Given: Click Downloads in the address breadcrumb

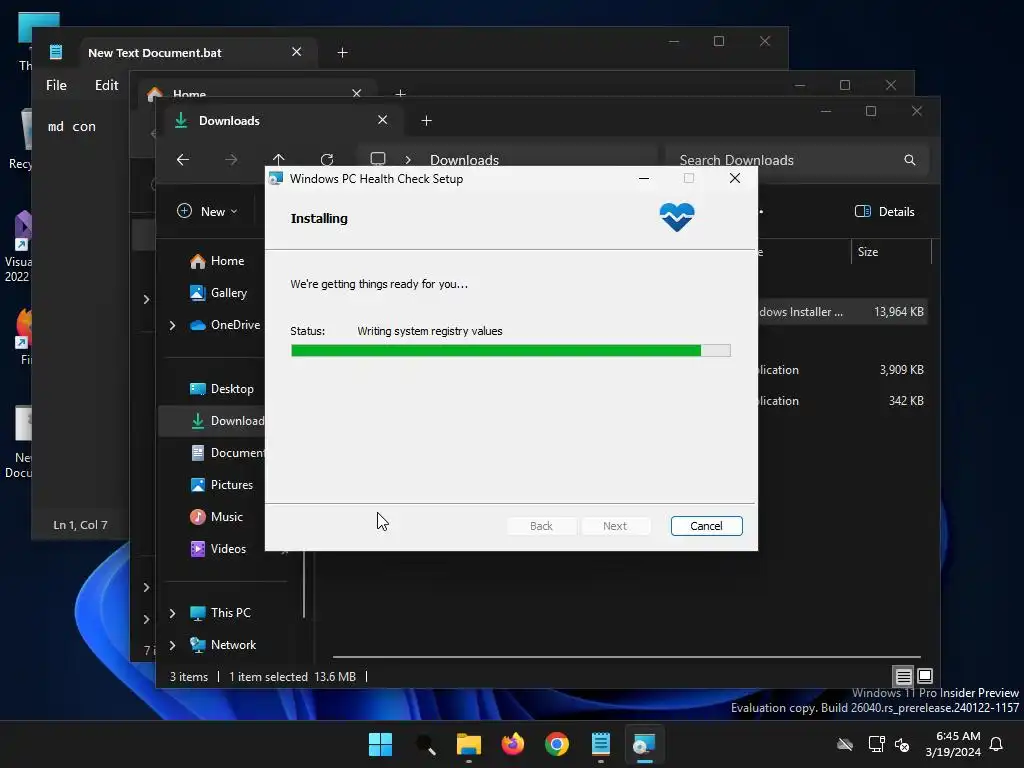Looking at the screenshot, I should [464, 160].
